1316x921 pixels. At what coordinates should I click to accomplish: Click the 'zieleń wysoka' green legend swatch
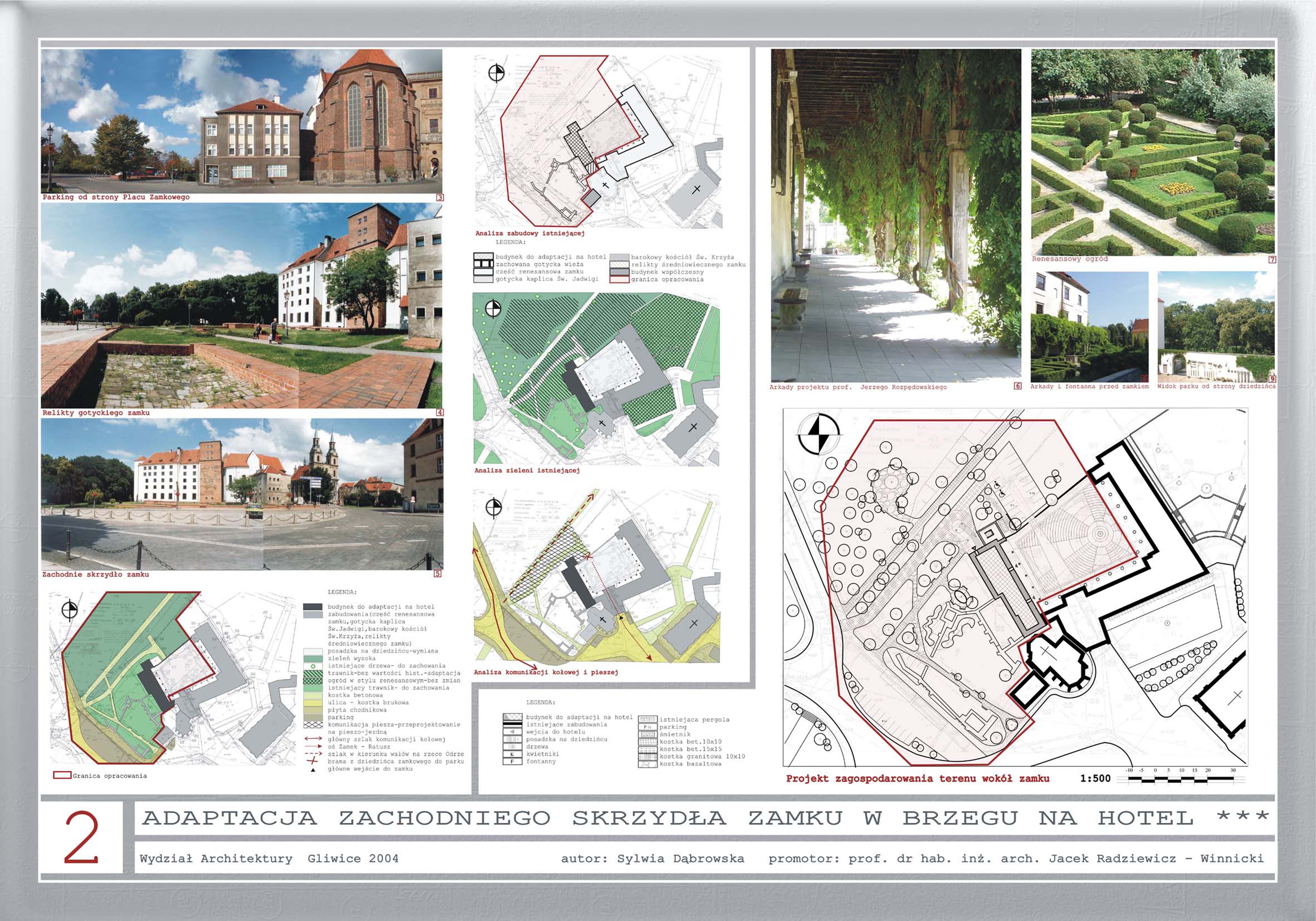[313, 659]
